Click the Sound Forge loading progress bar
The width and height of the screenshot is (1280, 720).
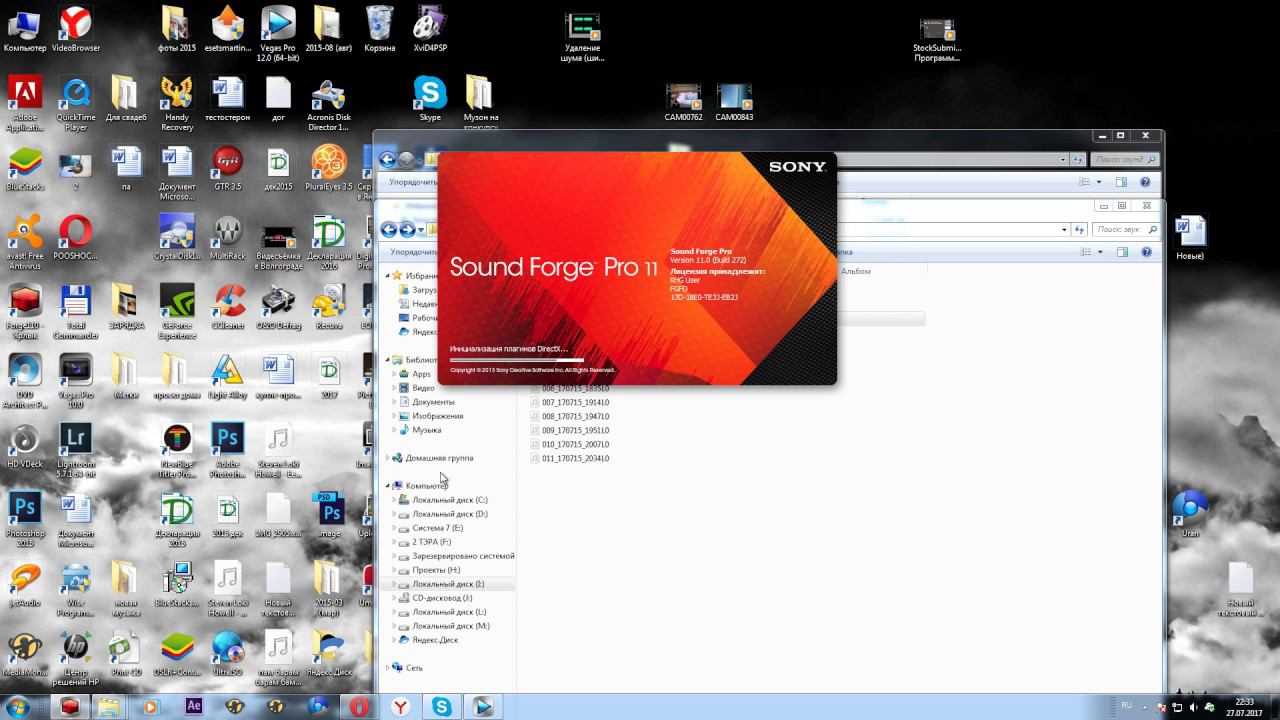tap(517, 360)
